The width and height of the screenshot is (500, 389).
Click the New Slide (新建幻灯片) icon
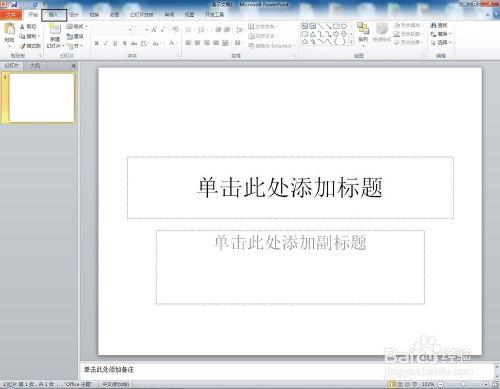pos(55,29)
